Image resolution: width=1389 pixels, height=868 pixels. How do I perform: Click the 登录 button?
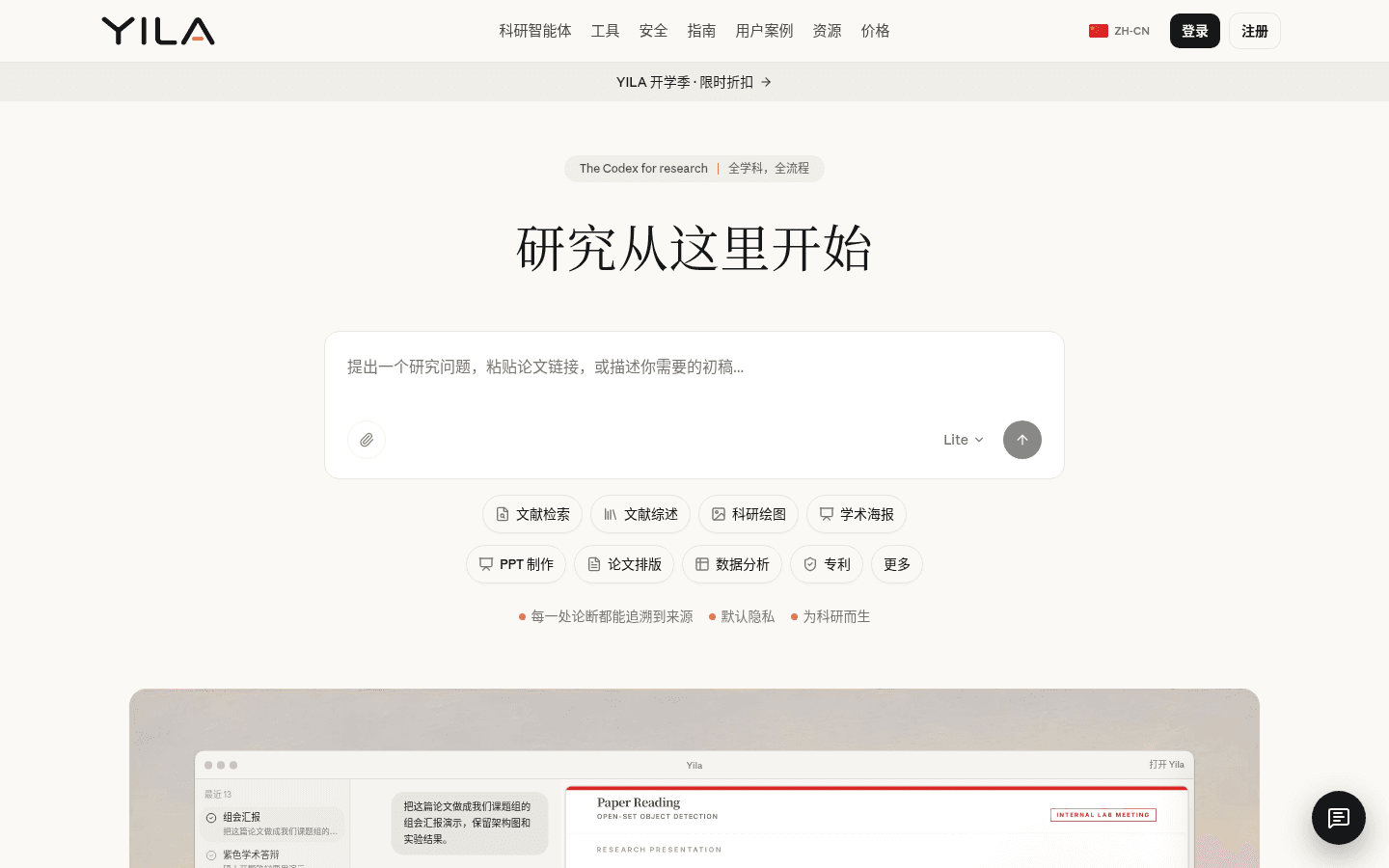[1195, 31]
